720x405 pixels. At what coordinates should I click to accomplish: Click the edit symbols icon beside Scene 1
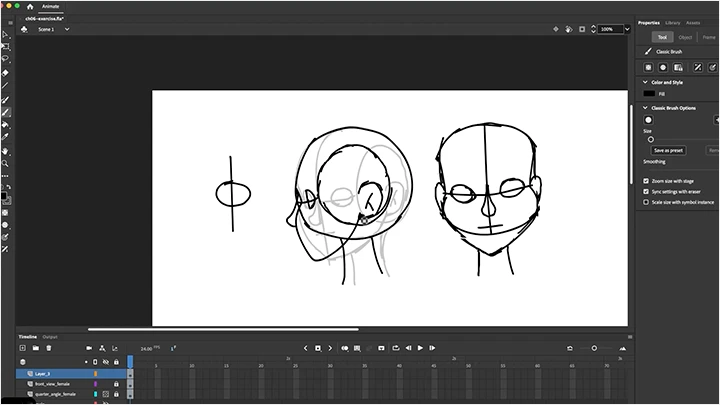click(24, 29)
